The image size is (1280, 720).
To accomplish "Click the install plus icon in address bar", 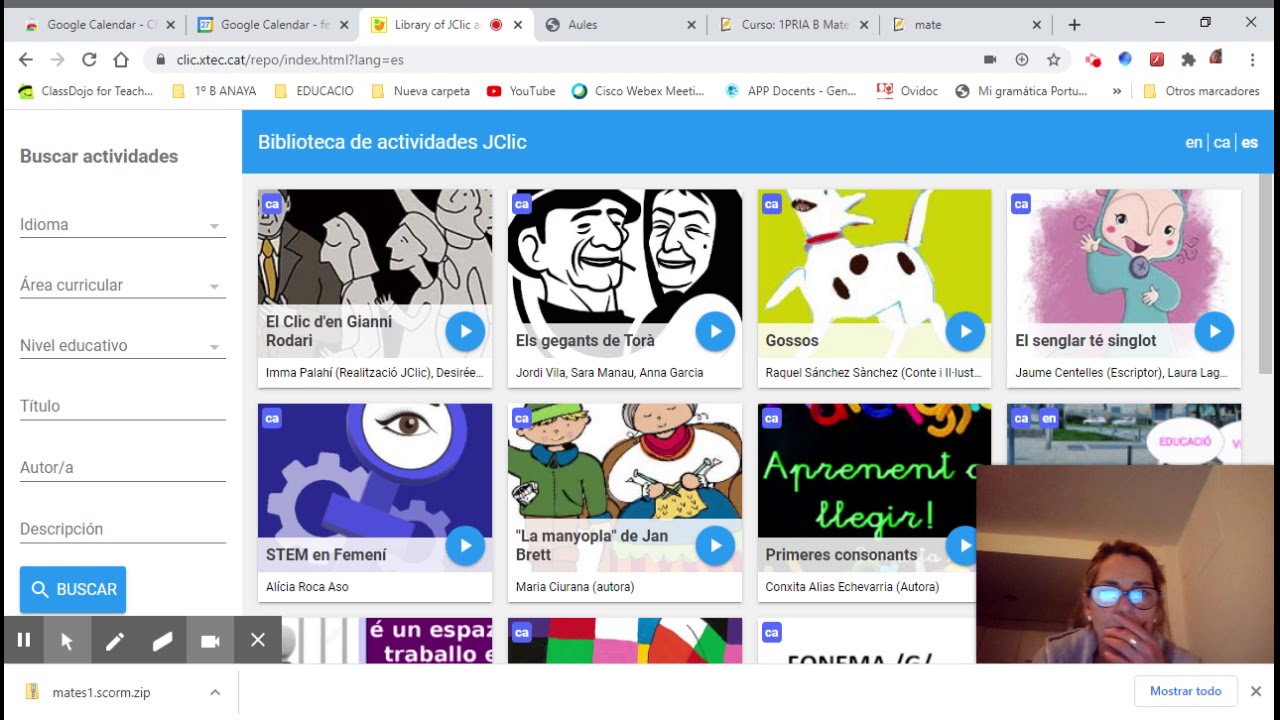I will [1021, 59].
